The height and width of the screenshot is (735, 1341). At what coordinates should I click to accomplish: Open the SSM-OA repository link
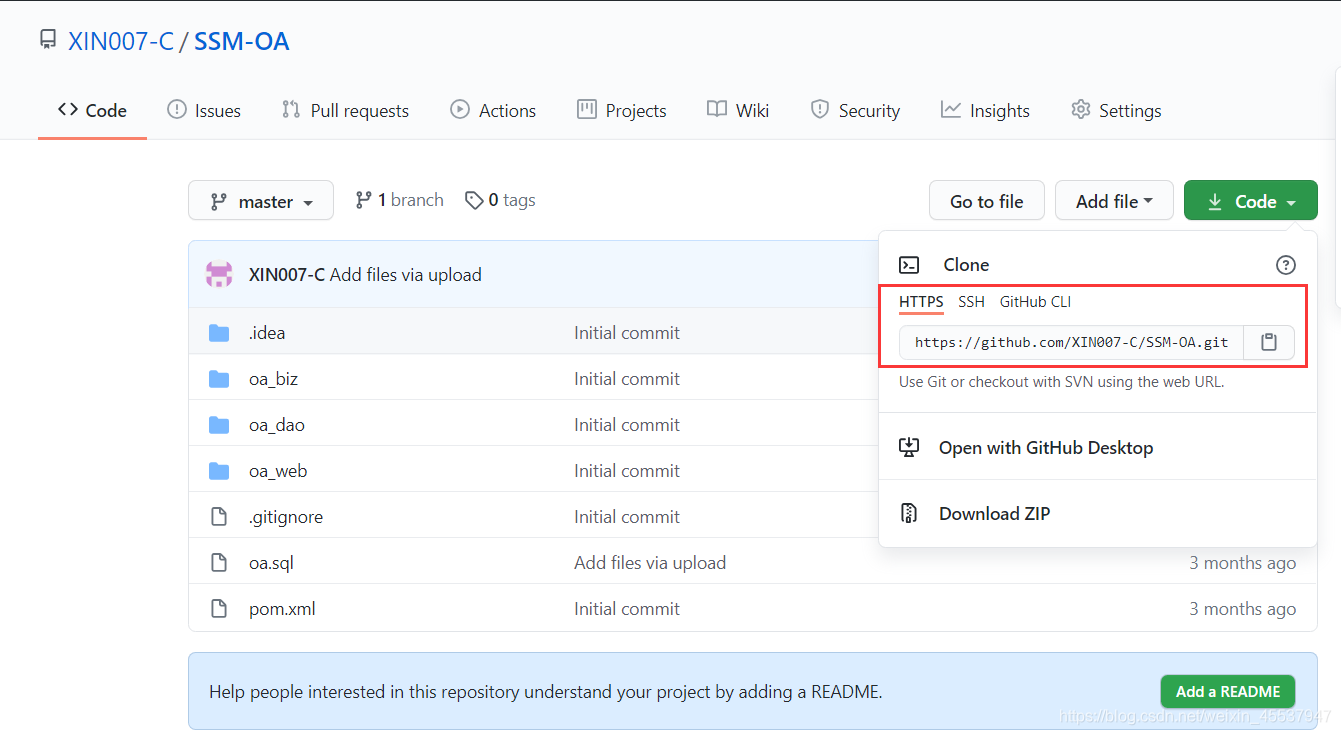(241, 41)
